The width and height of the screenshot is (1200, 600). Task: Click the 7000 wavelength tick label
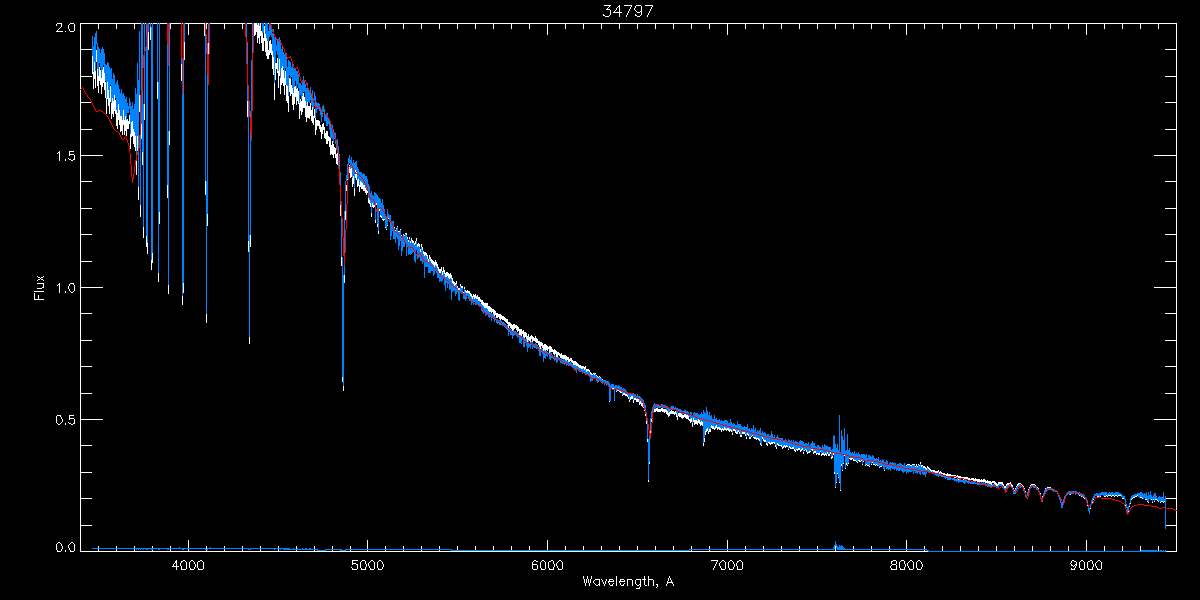(727, 566)
